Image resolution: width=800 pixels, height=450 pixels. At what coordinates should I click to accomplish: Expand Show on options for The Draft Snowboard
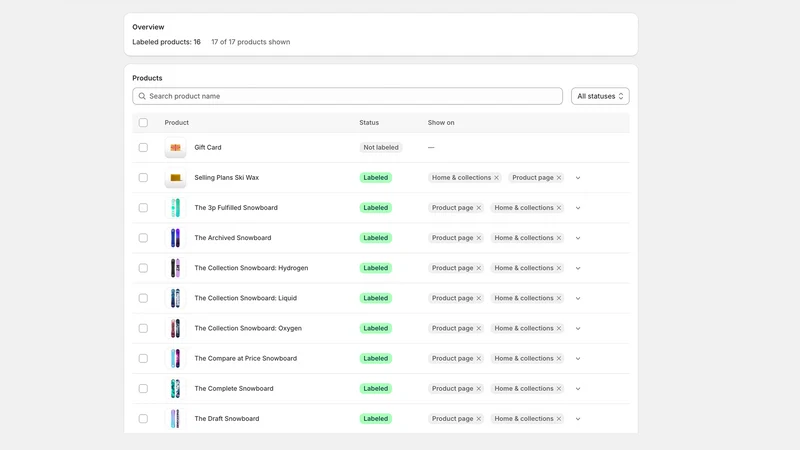coord(578,418)
